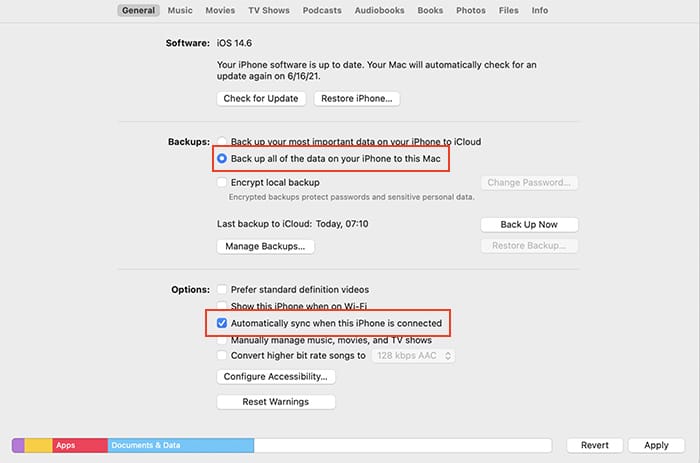Select the Files tab
This screenshot has width=700, height=463.
(508, 10)
